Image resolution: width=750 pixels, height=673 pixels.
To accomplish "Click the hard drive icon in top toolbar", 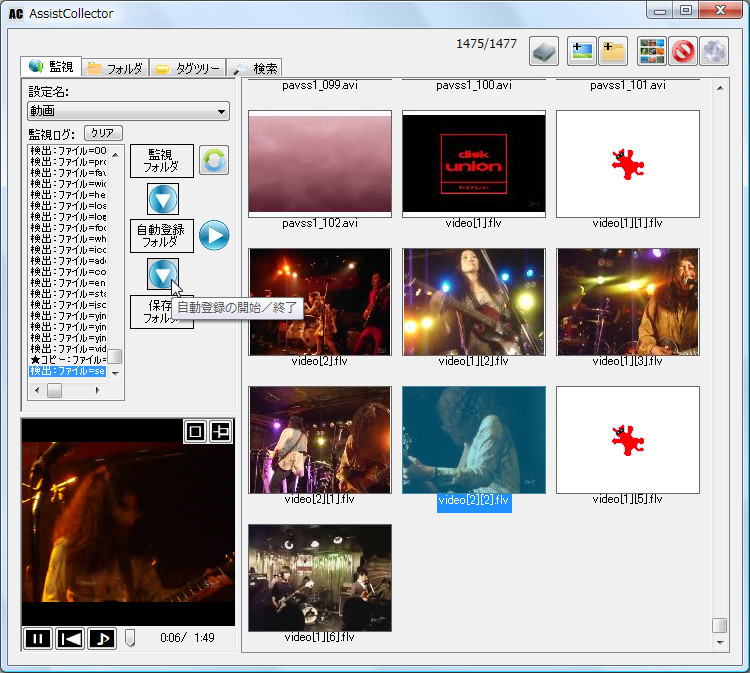I will coord(544,51).
